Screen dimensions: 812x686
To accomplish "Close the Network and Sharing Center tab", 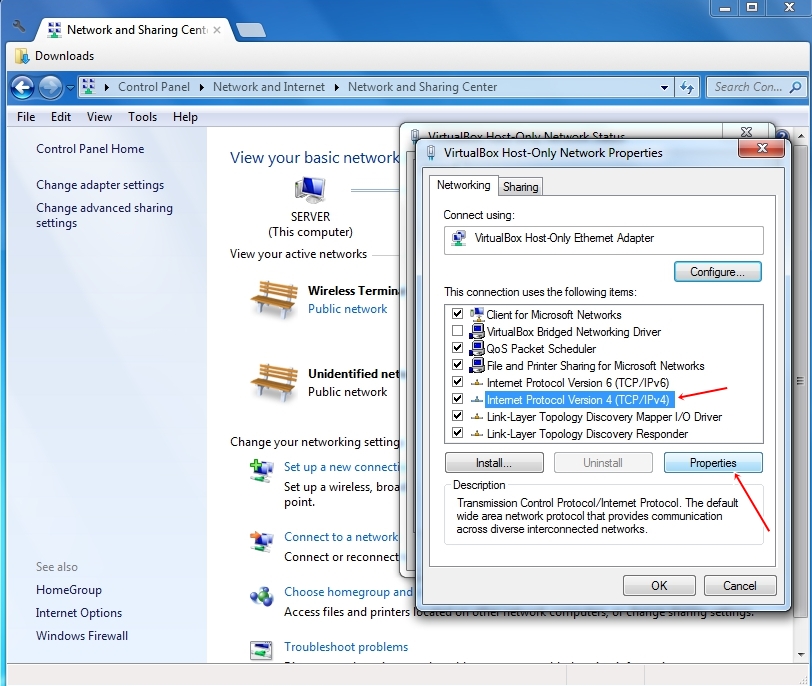I will tap(217, 30).
